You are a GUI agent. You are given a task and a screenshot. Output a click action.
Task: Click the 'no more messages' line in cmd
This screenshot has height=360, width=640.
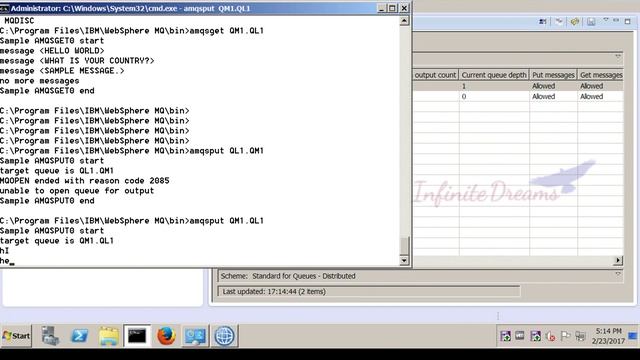[x=40, y=81]
